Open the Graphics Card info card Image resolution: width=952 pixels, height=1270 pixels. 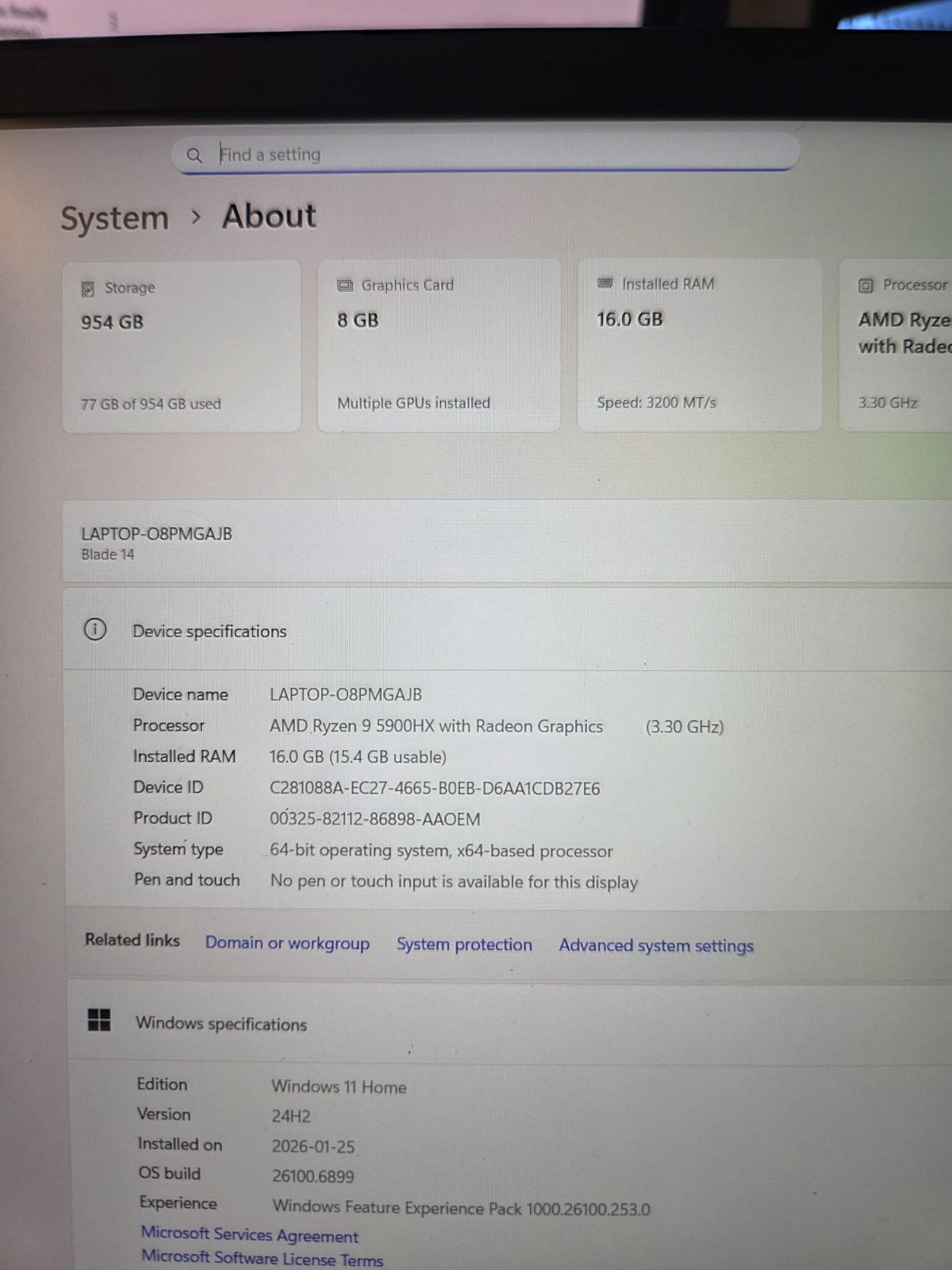439,345
